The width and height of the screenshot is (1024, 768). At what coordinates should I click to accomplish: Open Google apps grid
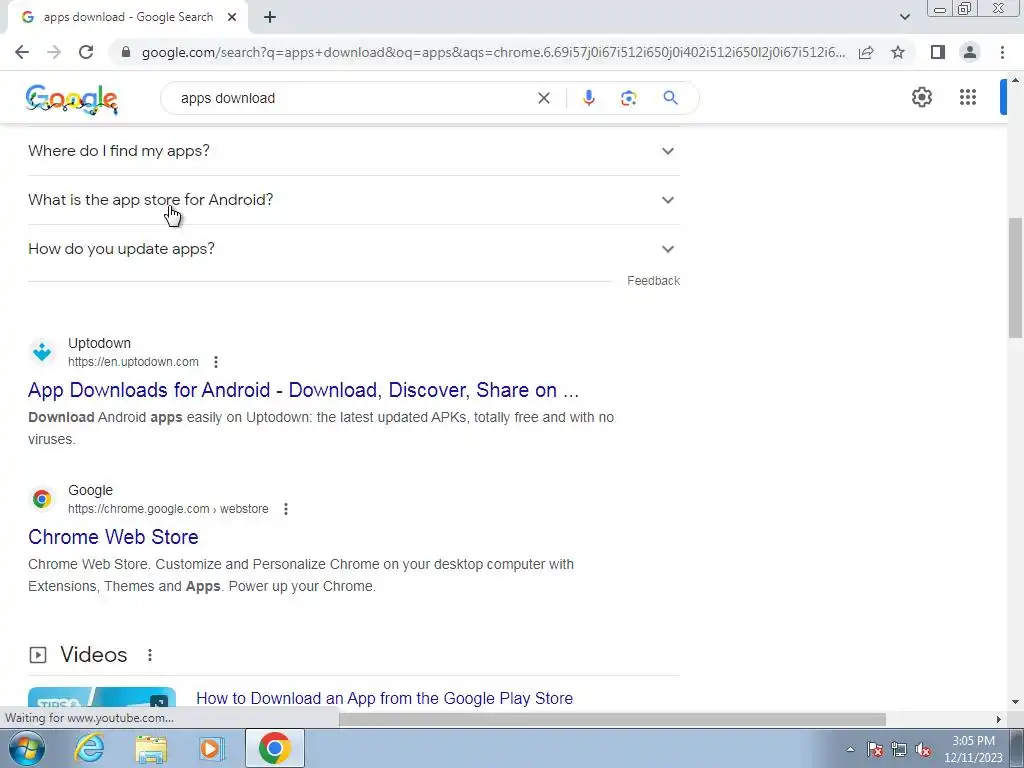tap(968, 97)
